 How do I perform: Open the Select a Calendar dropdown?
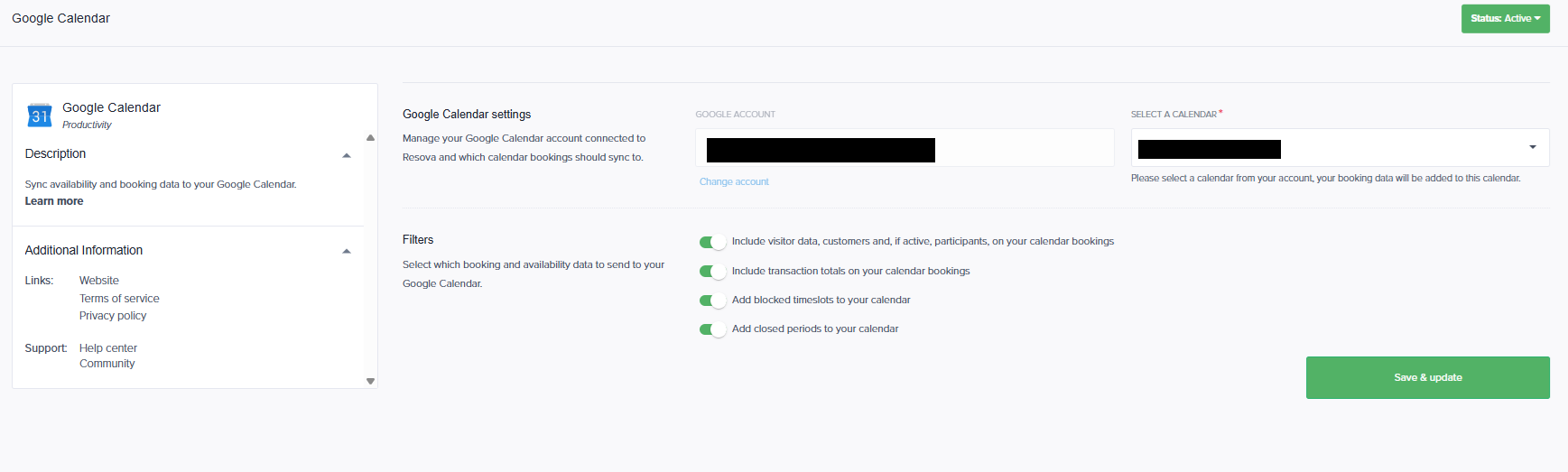pos(1531,148)
